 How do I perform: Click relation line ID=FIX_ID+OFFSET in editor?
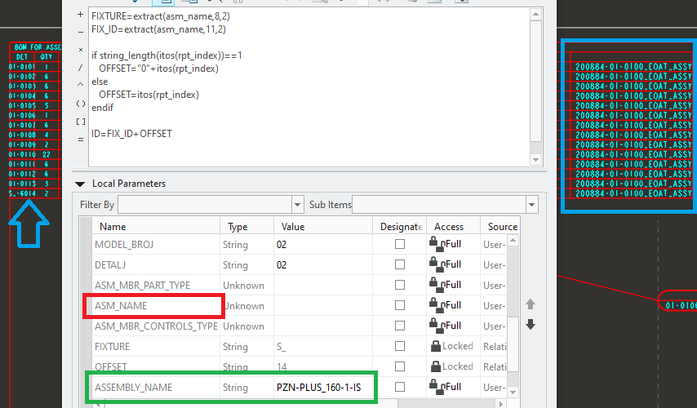132,134
